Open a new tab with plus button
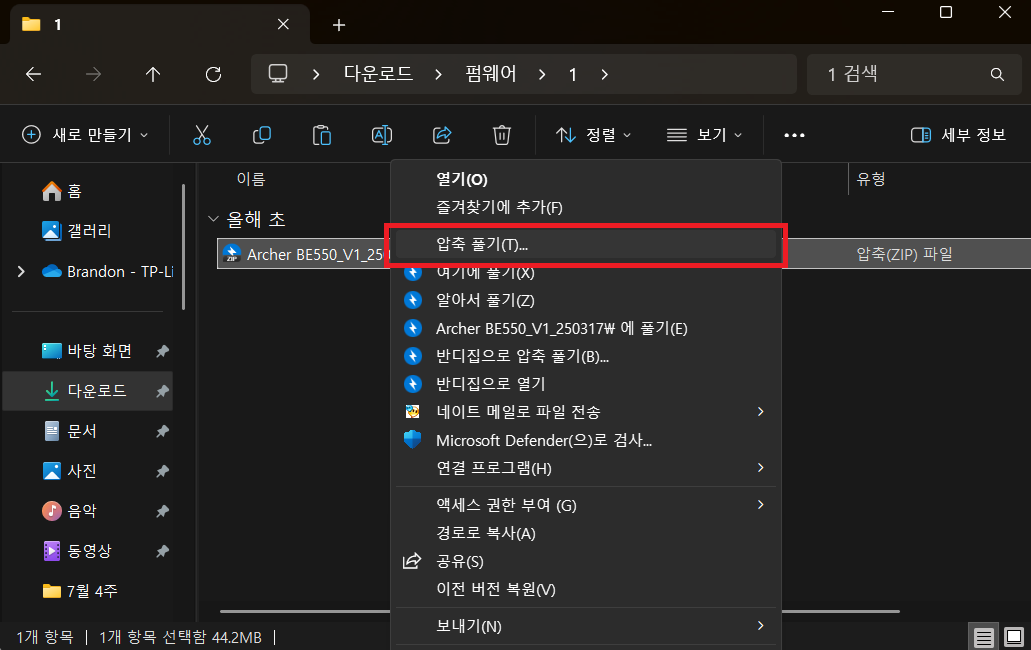The width and height of the screenshot is (1031, 650). [339, 25]
